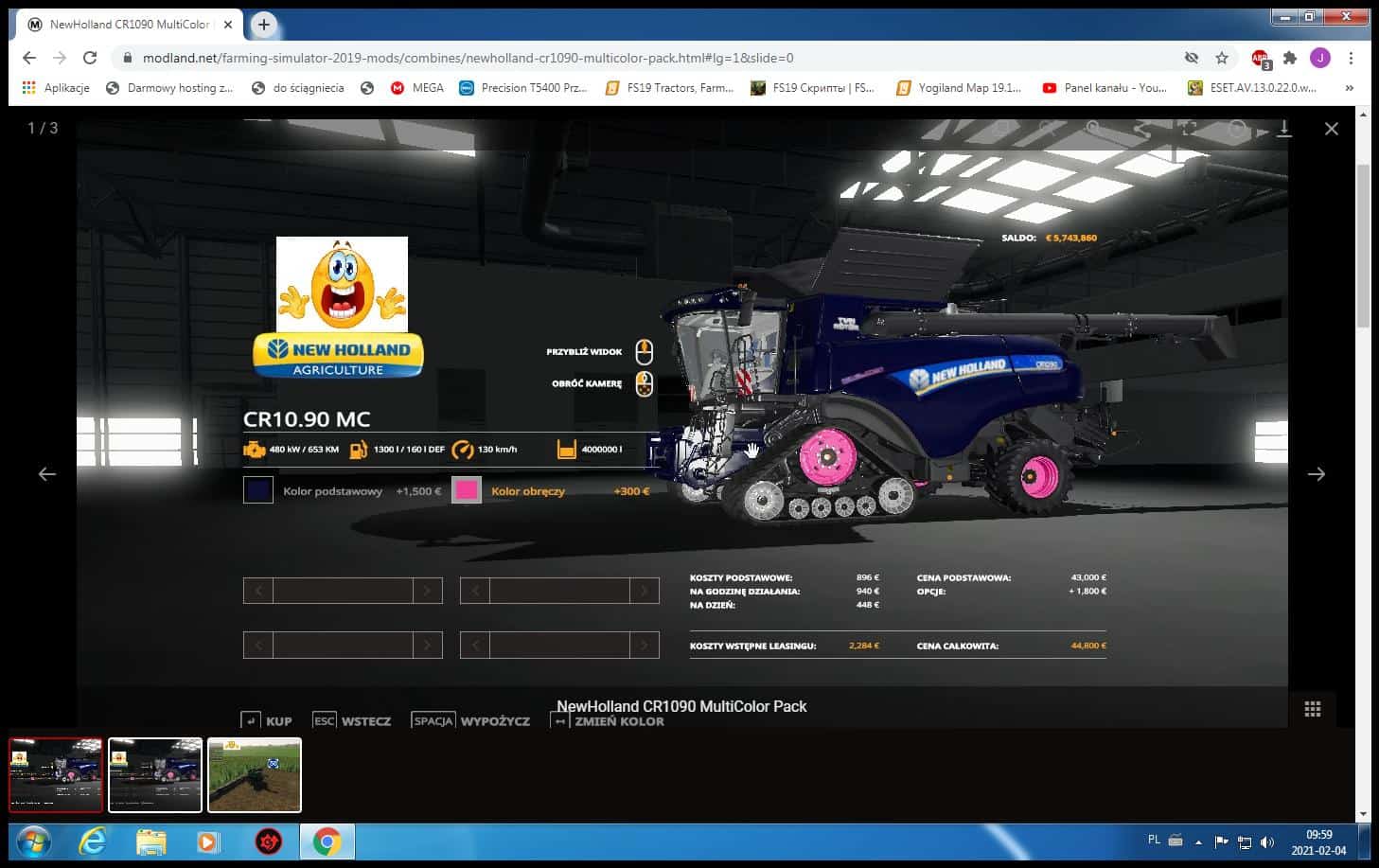Toggle the gallery thumbnails grid icon

point(1312,709)
